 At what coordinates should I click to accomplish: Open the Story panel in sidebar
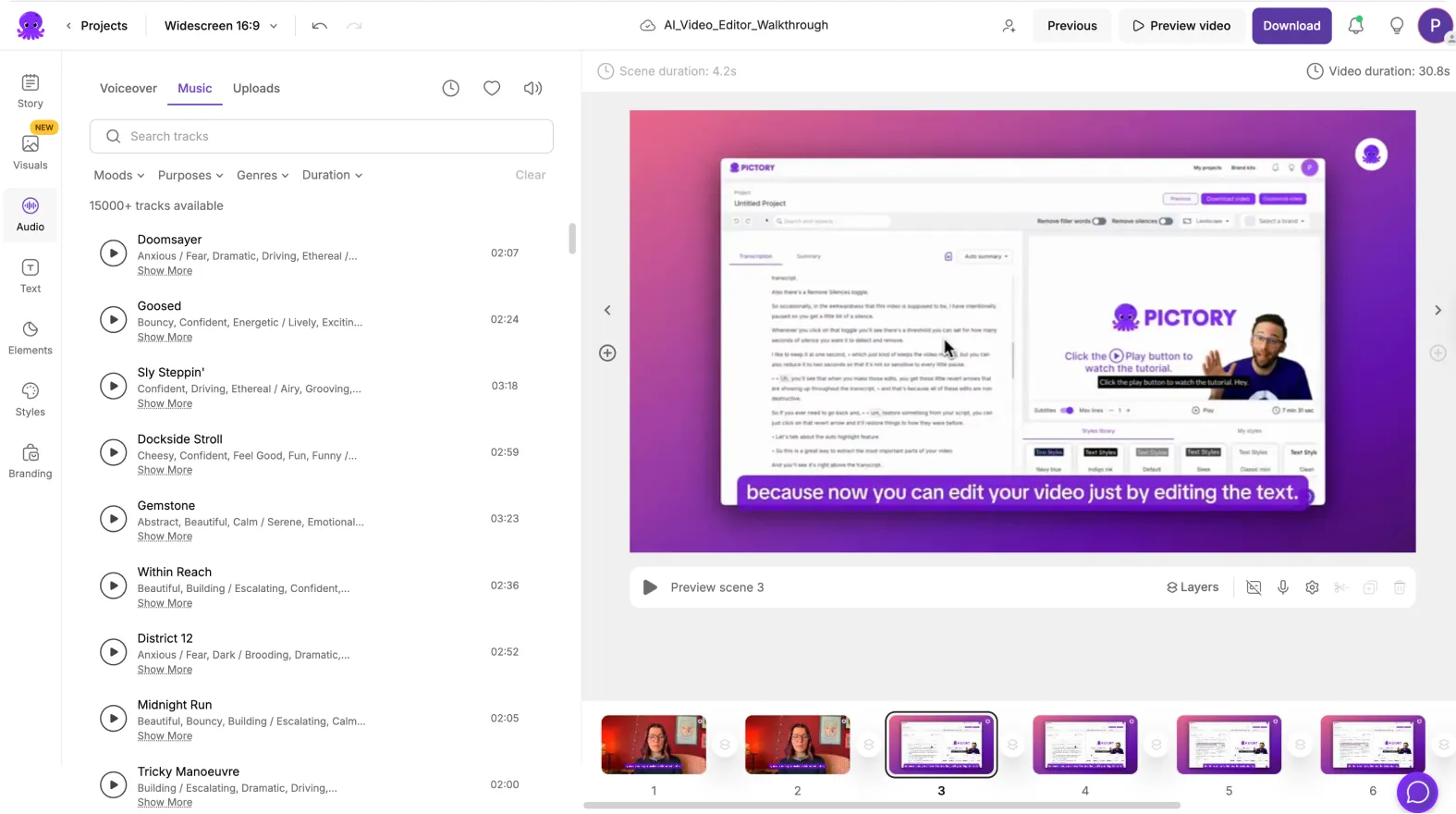click(x=31, y=91)
